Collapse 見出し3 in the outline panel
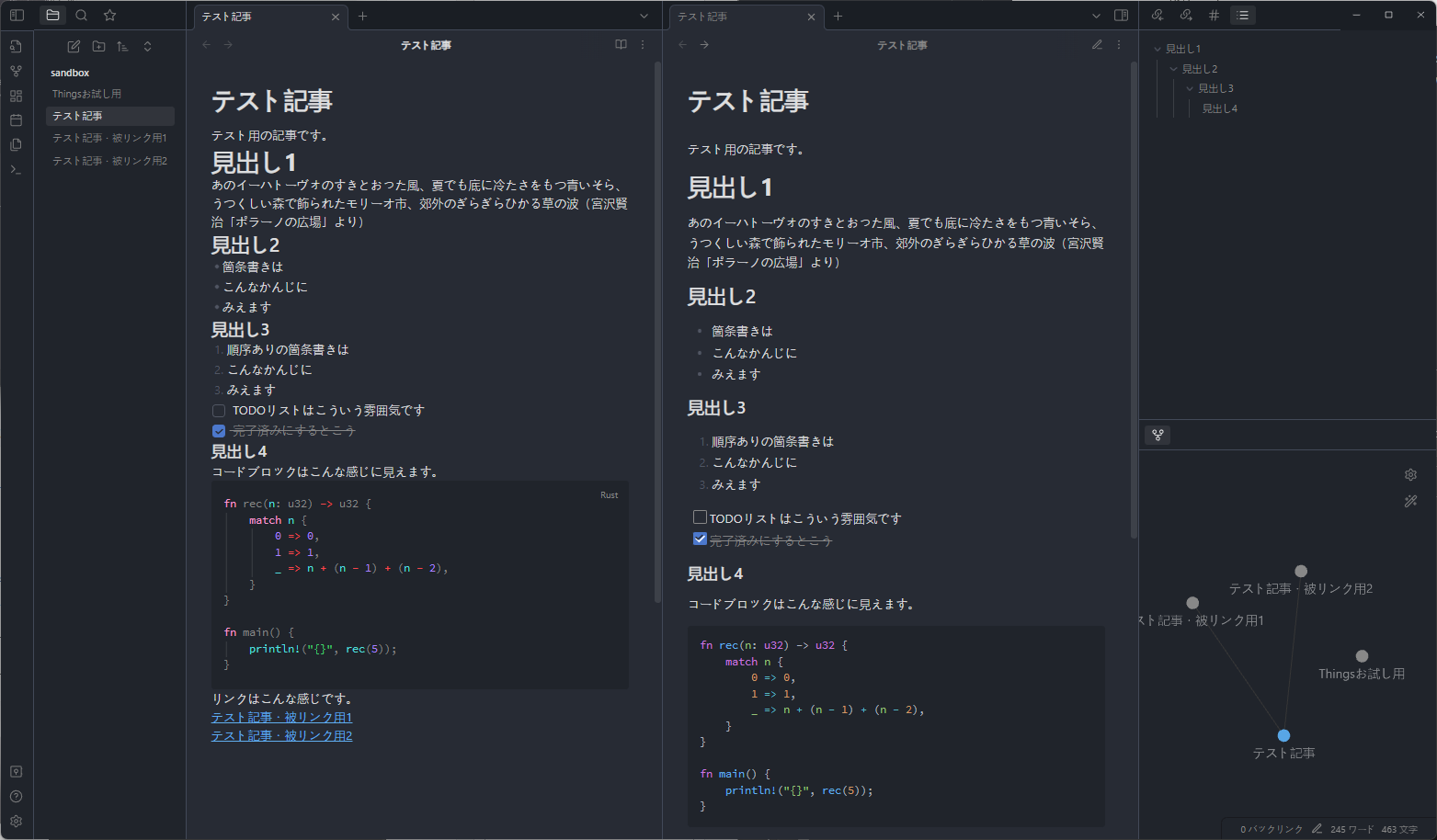 coord(1190,89)
